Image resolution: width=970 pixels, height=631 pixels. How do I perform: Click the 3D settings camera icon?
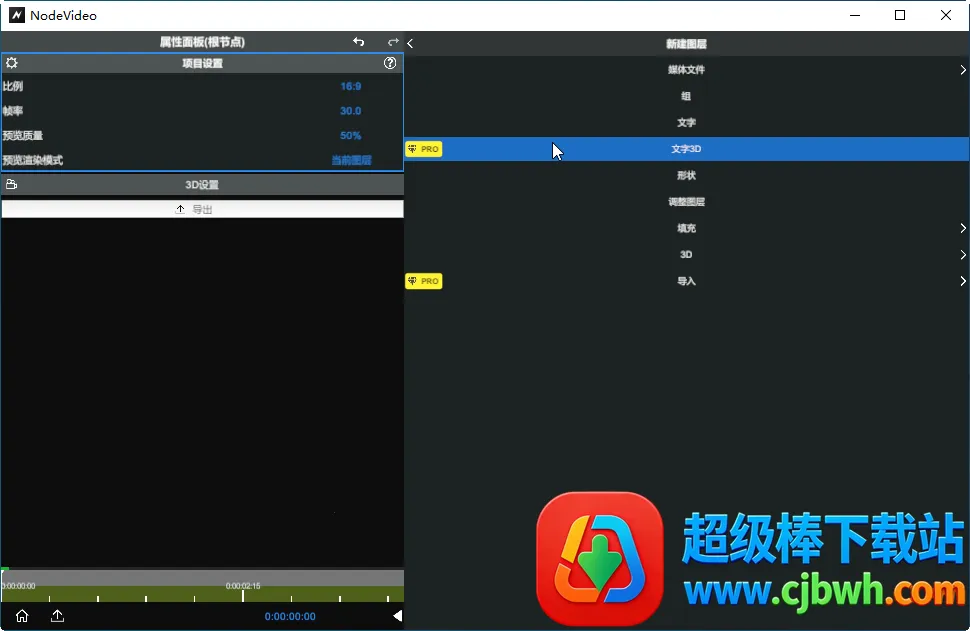point(12,185)
